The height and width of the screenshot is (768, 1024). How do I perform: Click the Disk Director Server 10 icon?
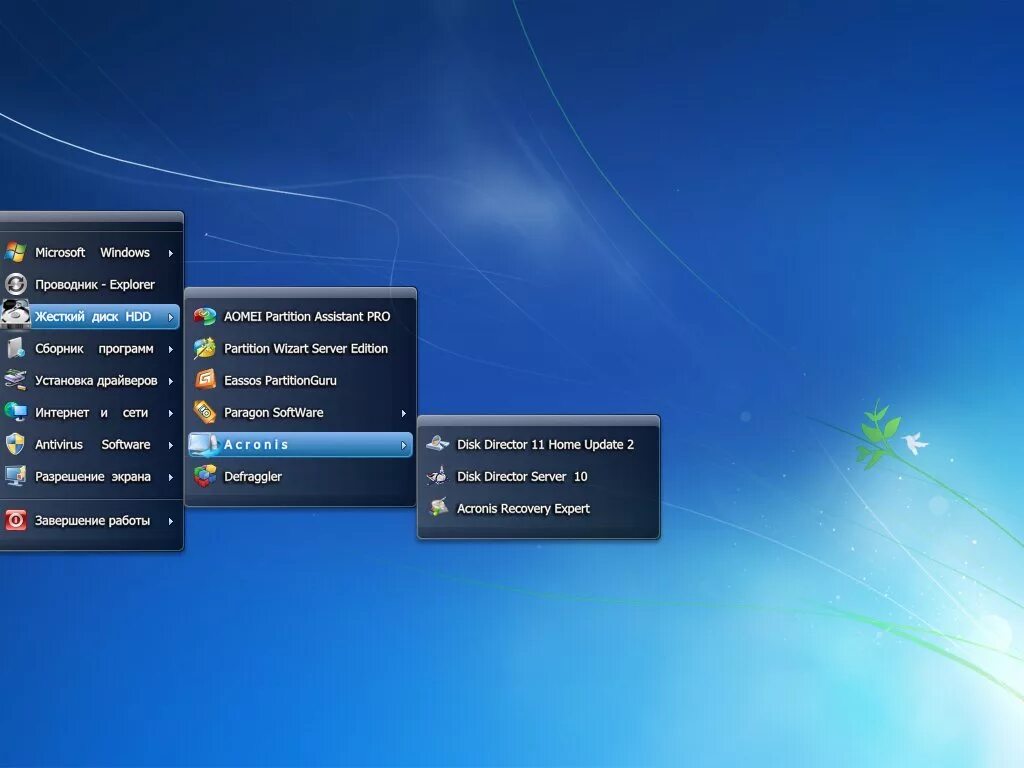tap(438, 476)
